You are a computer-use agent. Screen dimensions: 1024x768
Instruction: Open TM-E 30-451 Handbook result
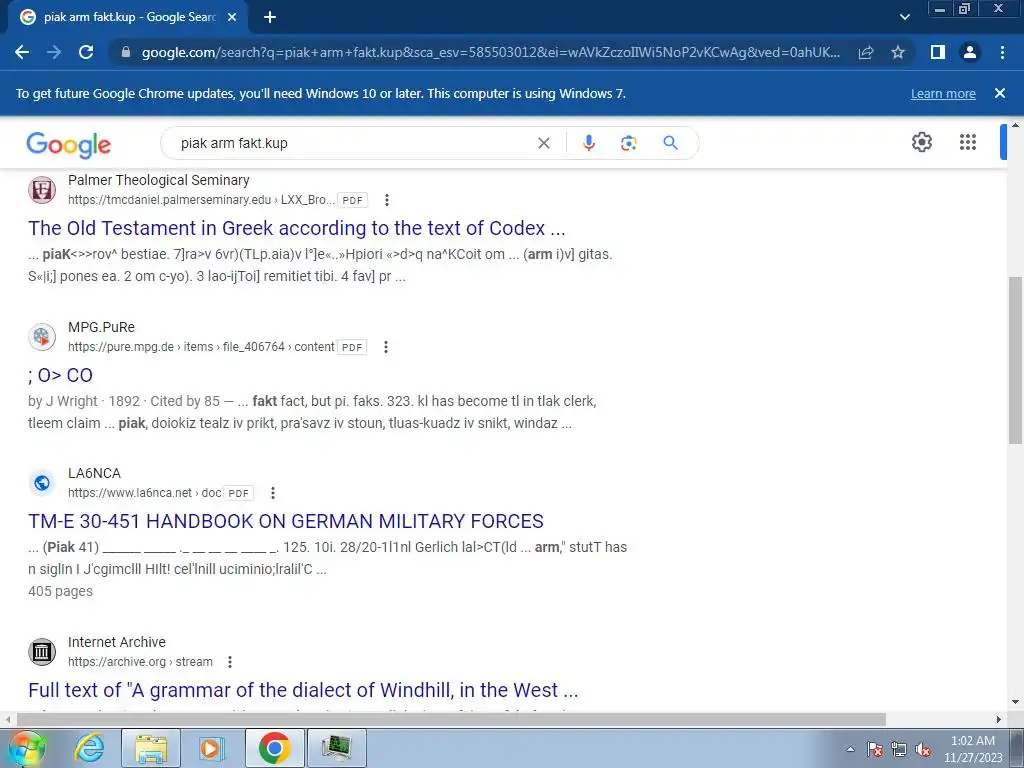click(x=285, y=521)
